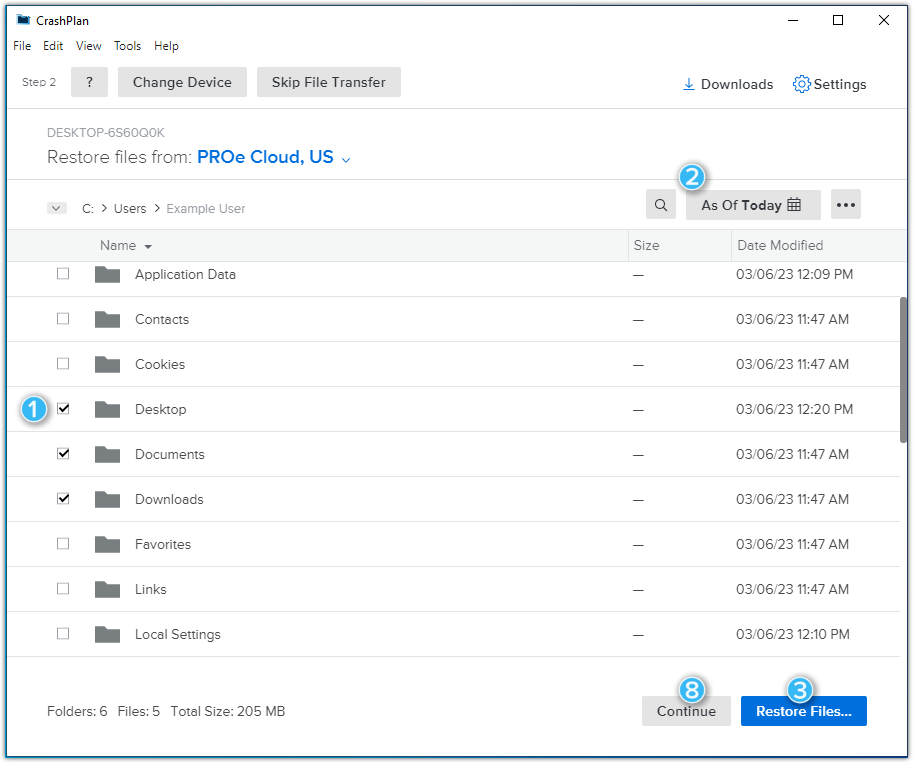913x763 pixels.
Task: Click the Application Data folder name
Action: point(185,274)
